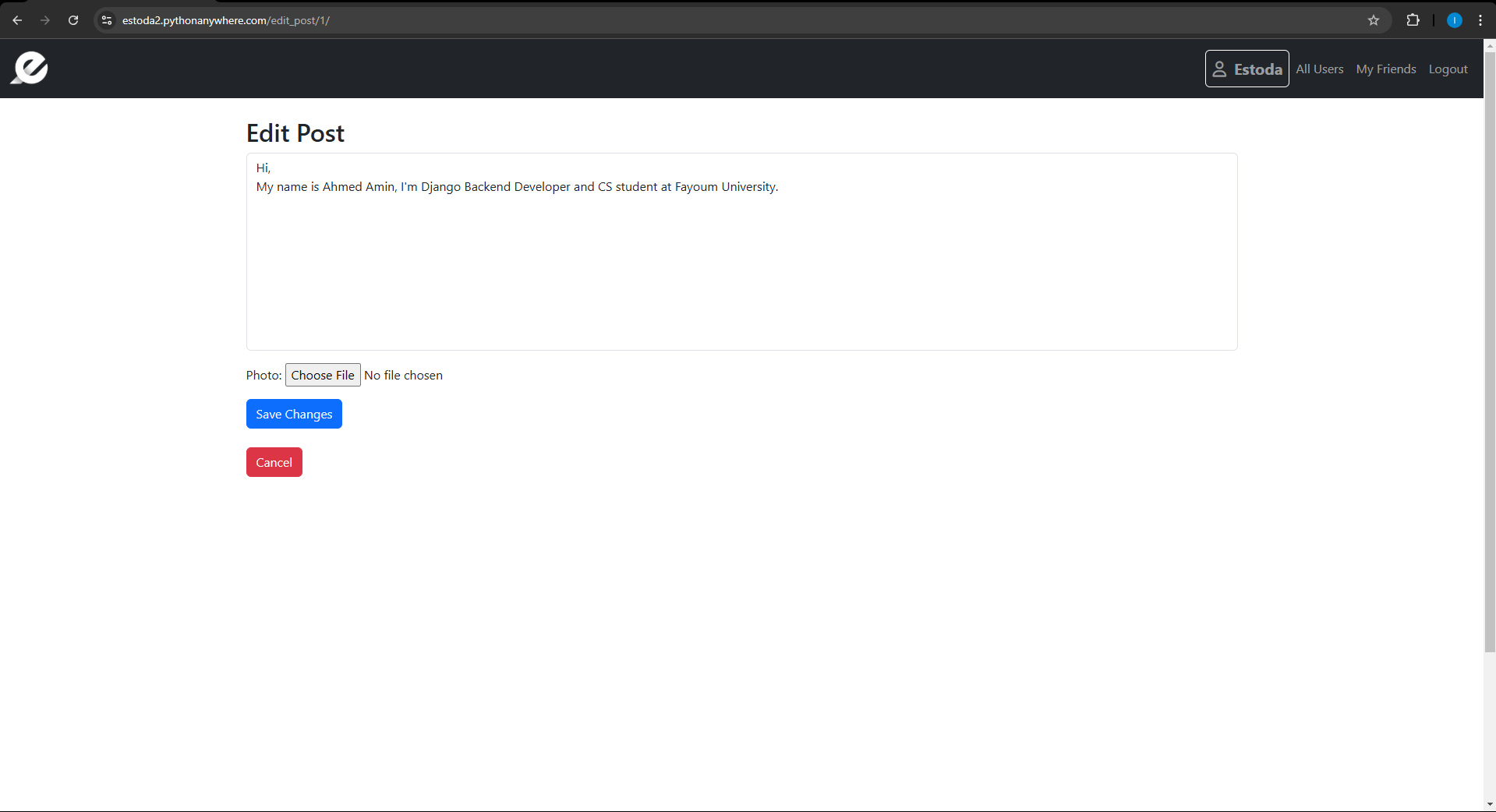Open the Chrome three-dot menu
The width and height of the screenshot is (1496, 812).
click(x=1480, y=20)
